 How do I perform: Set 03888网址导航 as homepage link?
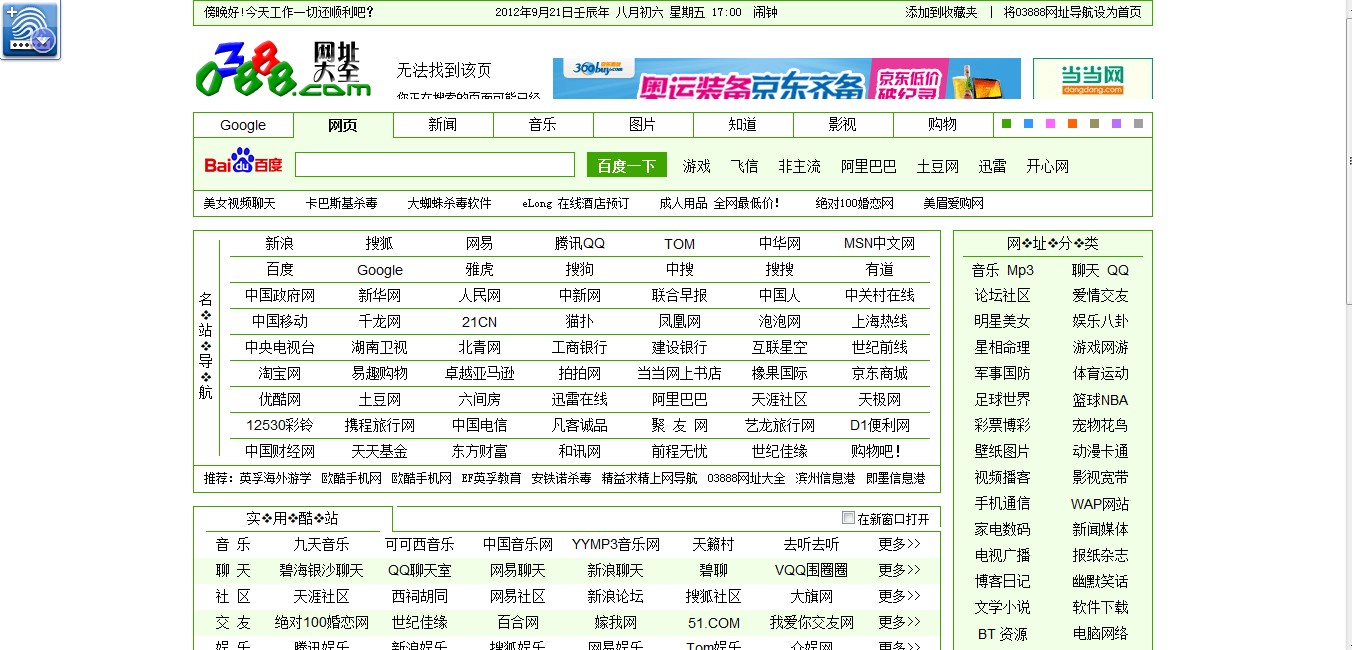(1072, 13)
